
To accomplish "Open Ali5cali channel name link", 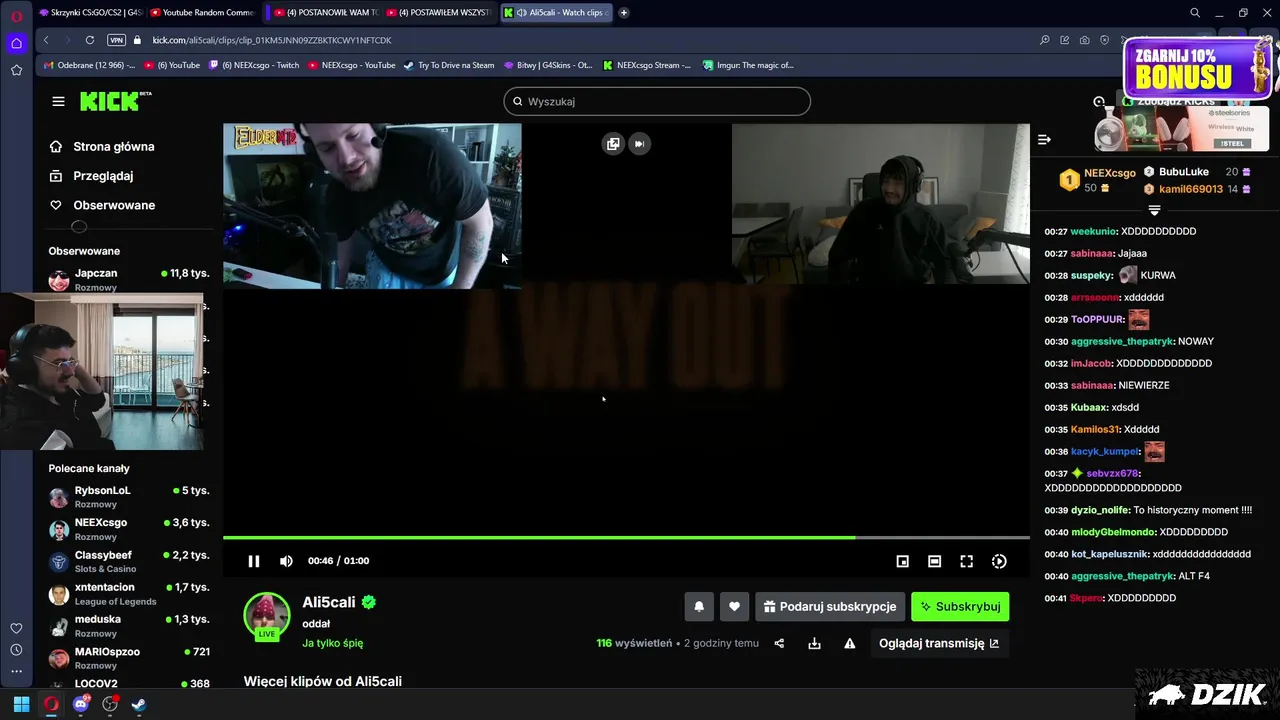I will coord(329,602).
